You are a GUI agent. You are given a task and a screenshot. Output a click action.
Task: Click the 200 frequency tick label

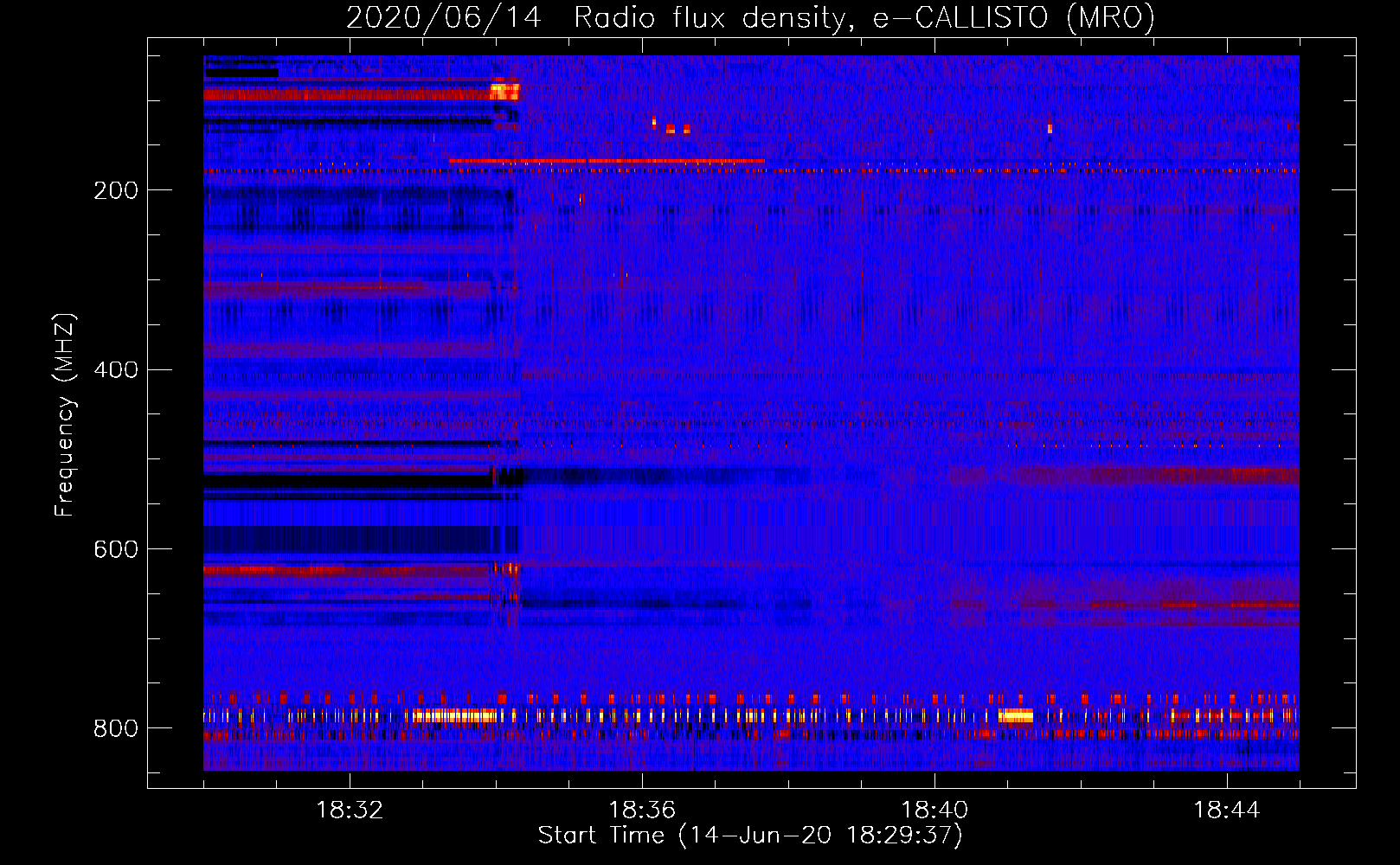(116, 190)
